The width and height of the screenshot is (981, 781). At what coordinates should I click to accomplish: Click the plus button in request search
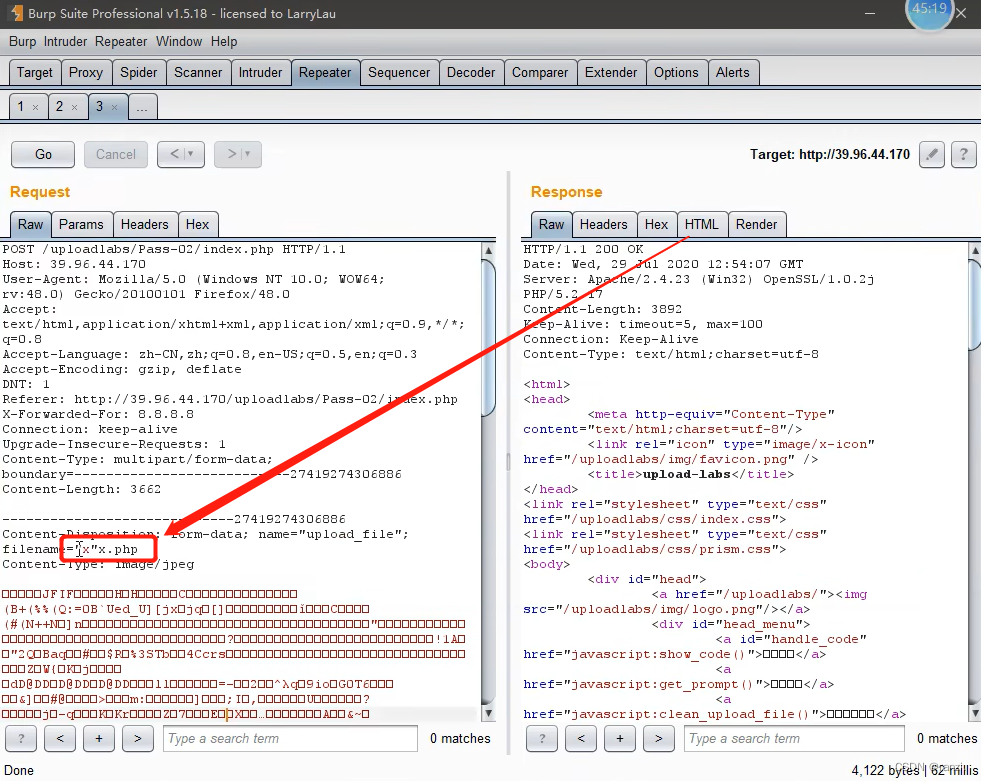pos(99,738)
